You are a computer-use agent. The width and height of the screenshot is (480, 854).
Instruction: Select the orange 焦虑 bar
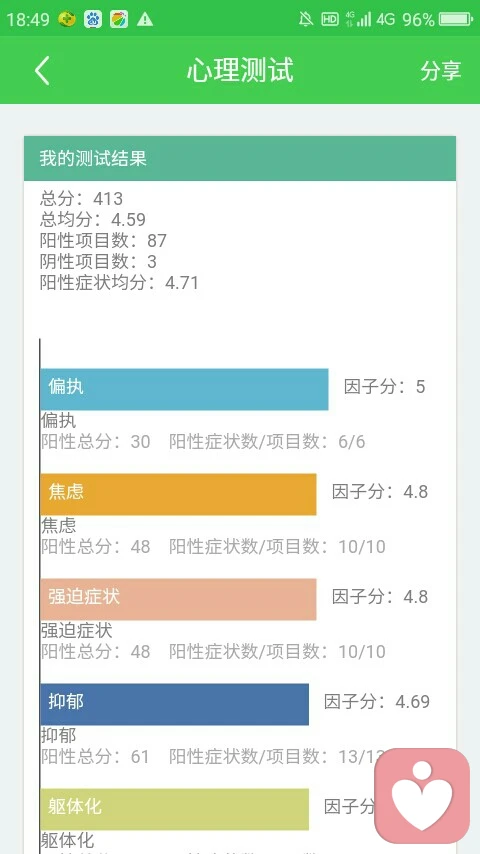pos(178,494)
